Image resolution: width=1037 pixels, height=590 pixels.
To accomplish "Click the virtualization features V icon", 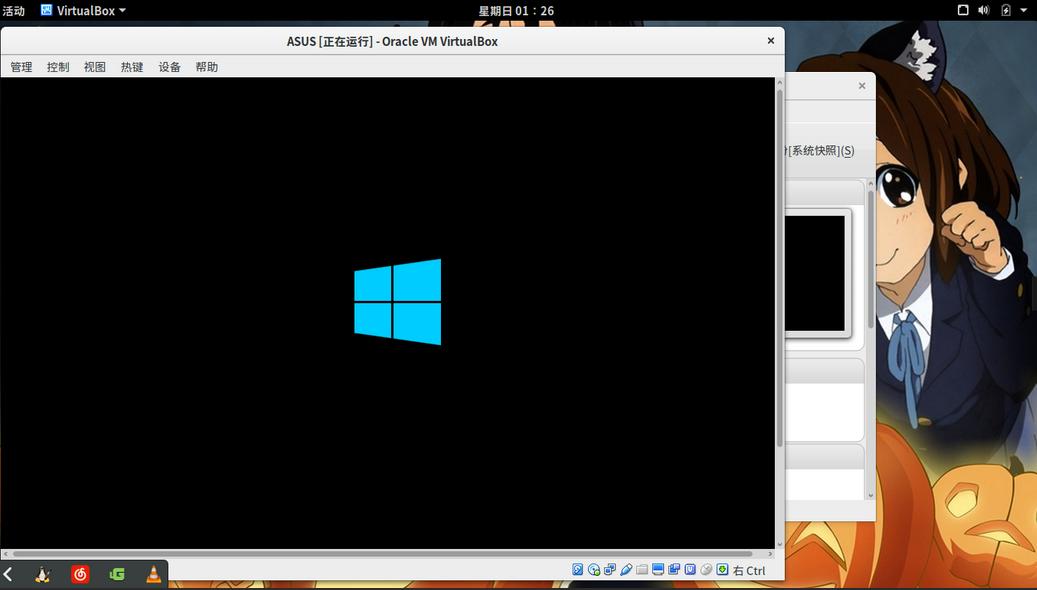I will pos(690,569).
